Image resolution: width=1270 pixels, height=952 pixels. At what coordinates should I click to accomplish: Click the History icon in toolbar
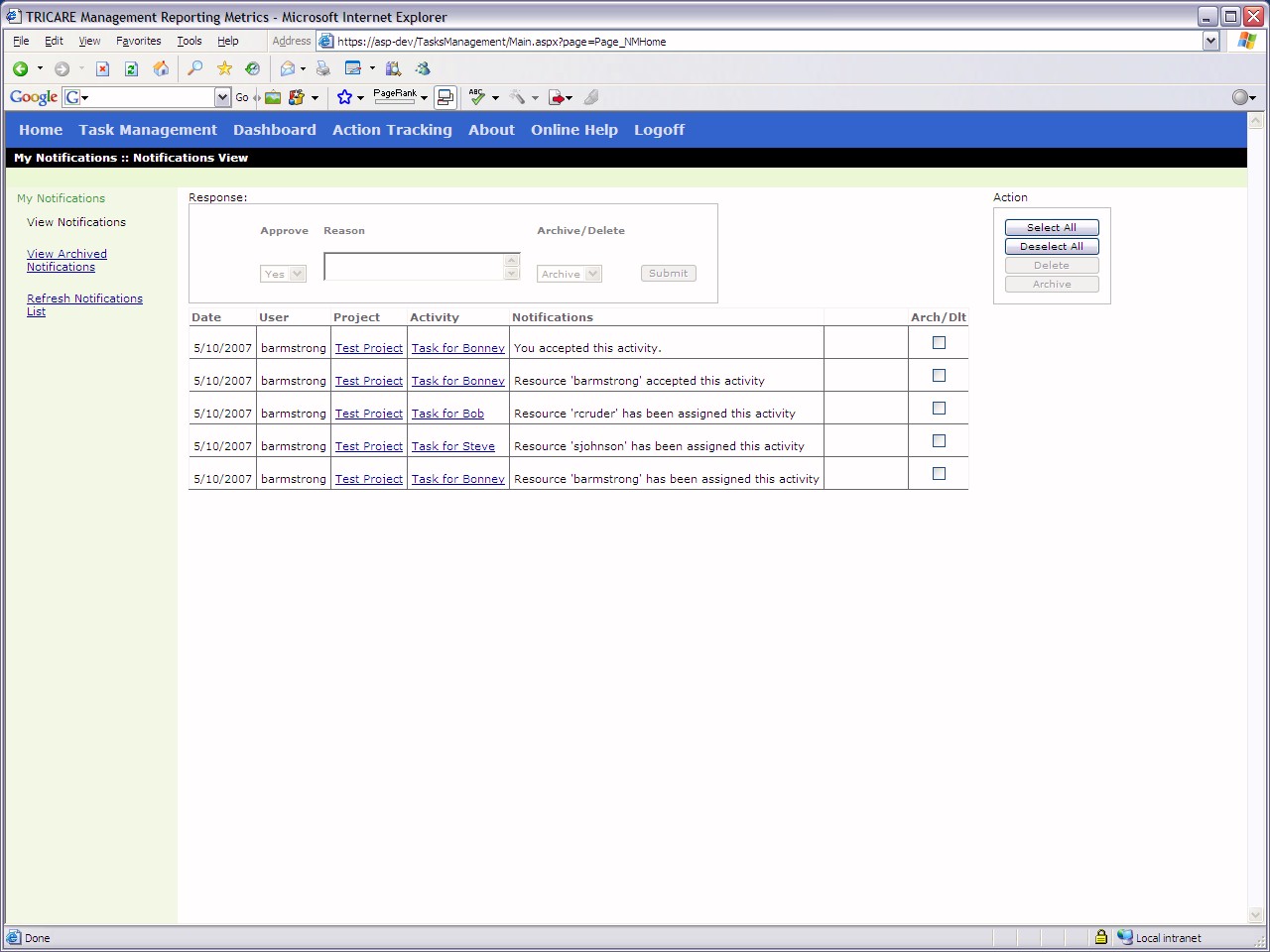[253, 68]
